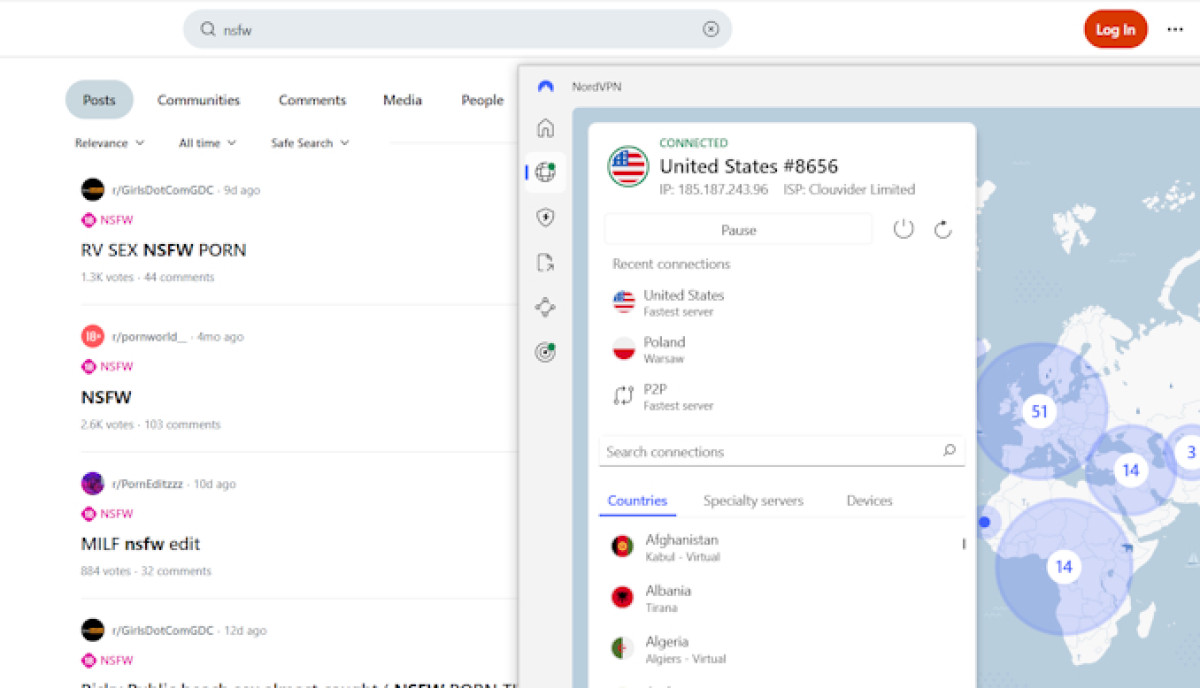Open the r/pornworld__ community link
1200x688 pixels.
click(149, 337)
